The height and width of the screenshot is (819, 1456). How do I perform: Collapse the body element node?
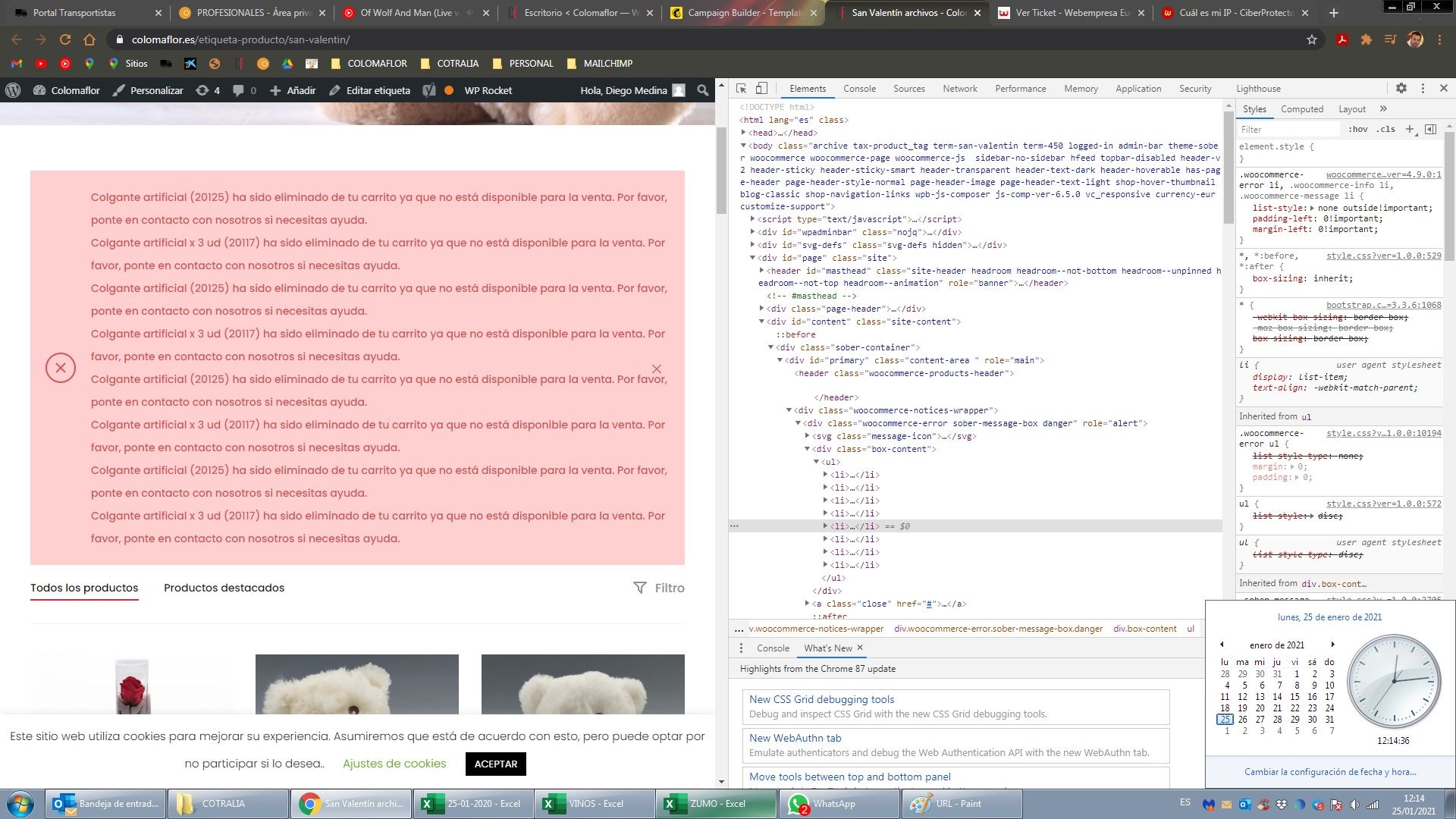coord(744,146)
